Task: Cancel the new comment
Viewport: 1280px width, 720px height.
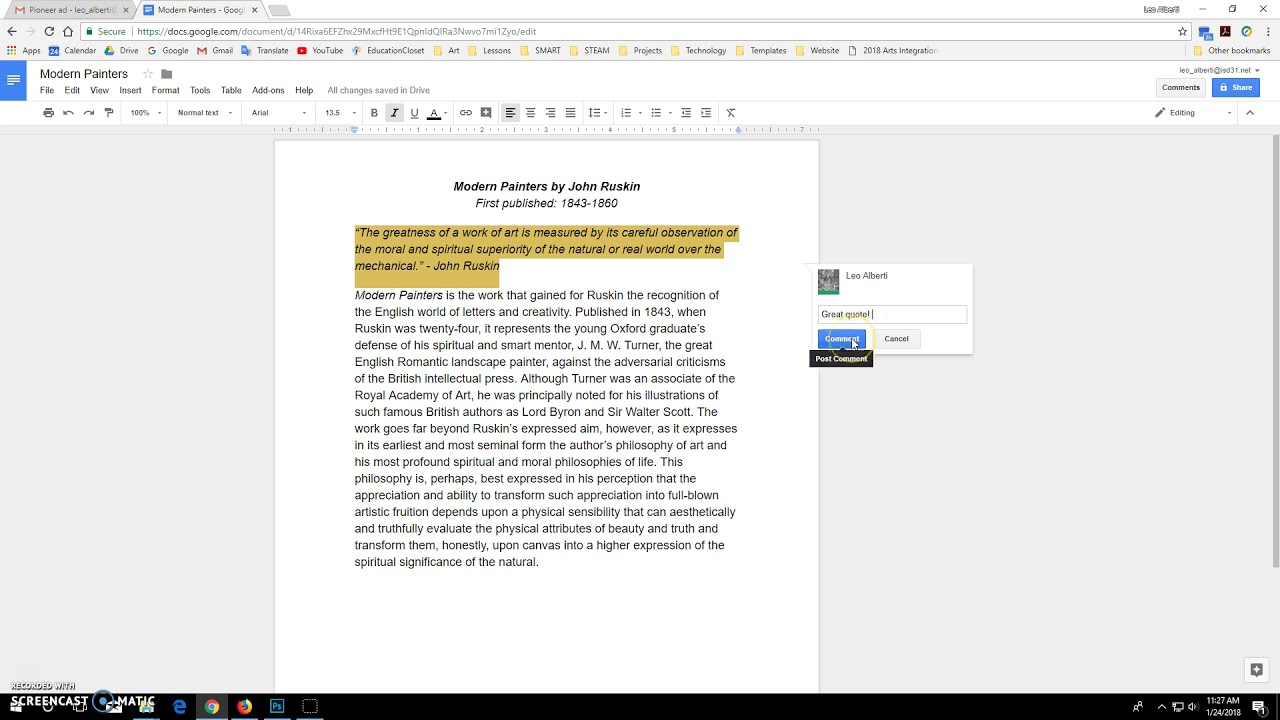Action: (896, 339)
